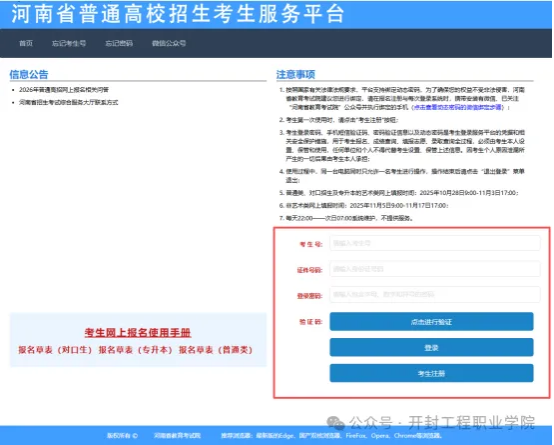Open 报名草表（专升本）link
This screenshot has width=554, height=445.
coord(135,350)
